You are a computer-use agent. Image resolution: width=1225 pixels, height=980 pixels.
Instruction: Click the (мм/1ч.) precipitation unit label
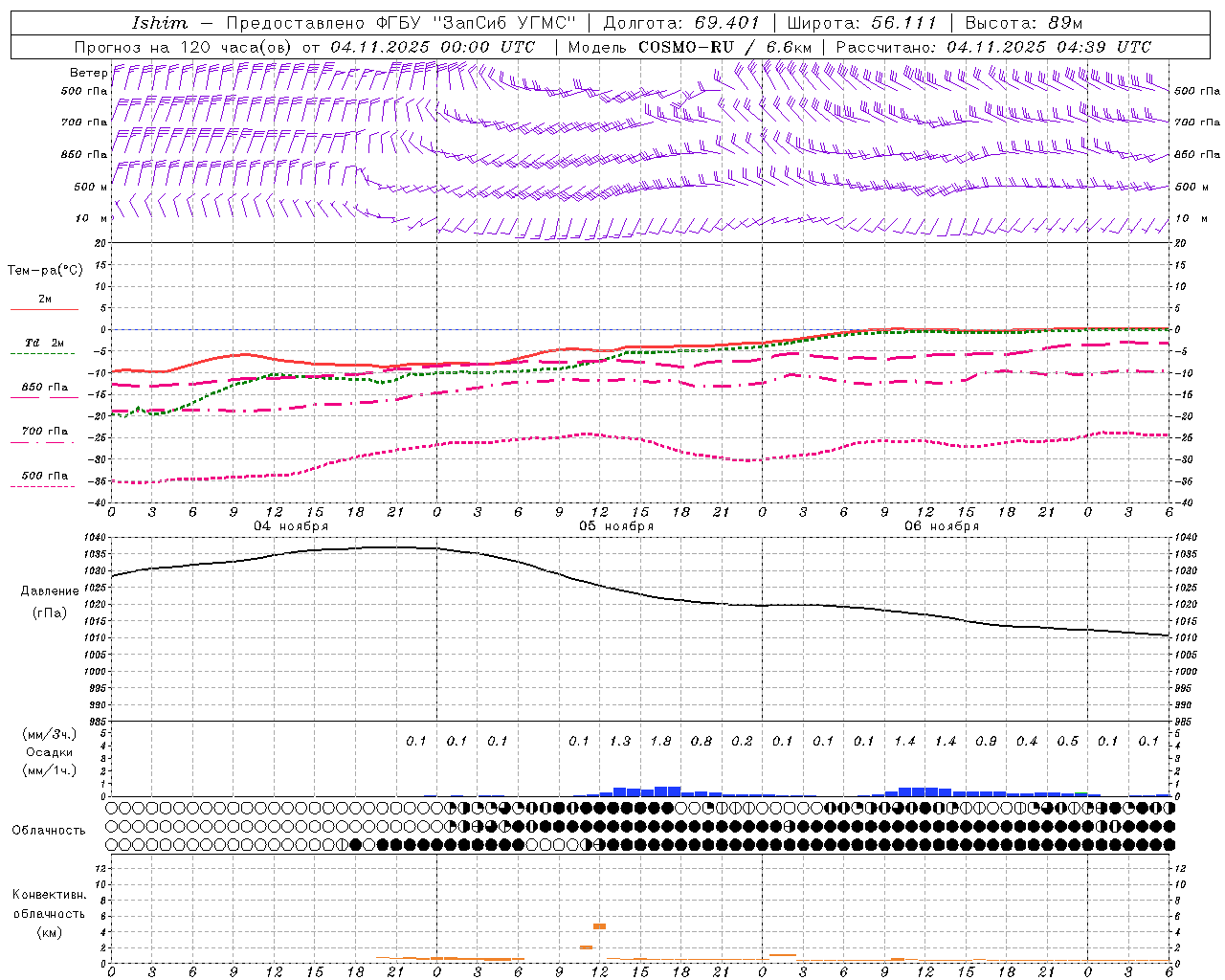(x=49, y=770)
